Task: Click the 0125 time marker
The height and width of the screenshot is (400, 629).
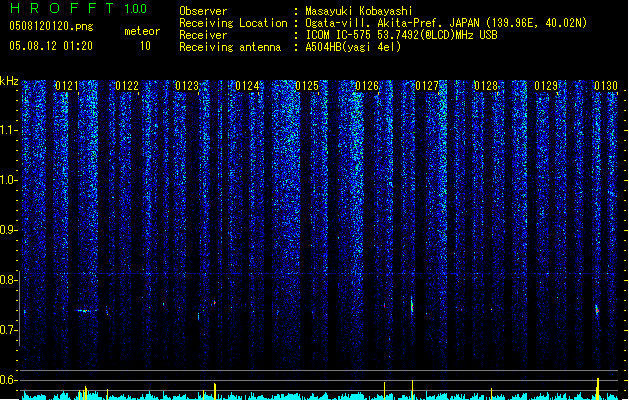Action: (x=307, y=86)
